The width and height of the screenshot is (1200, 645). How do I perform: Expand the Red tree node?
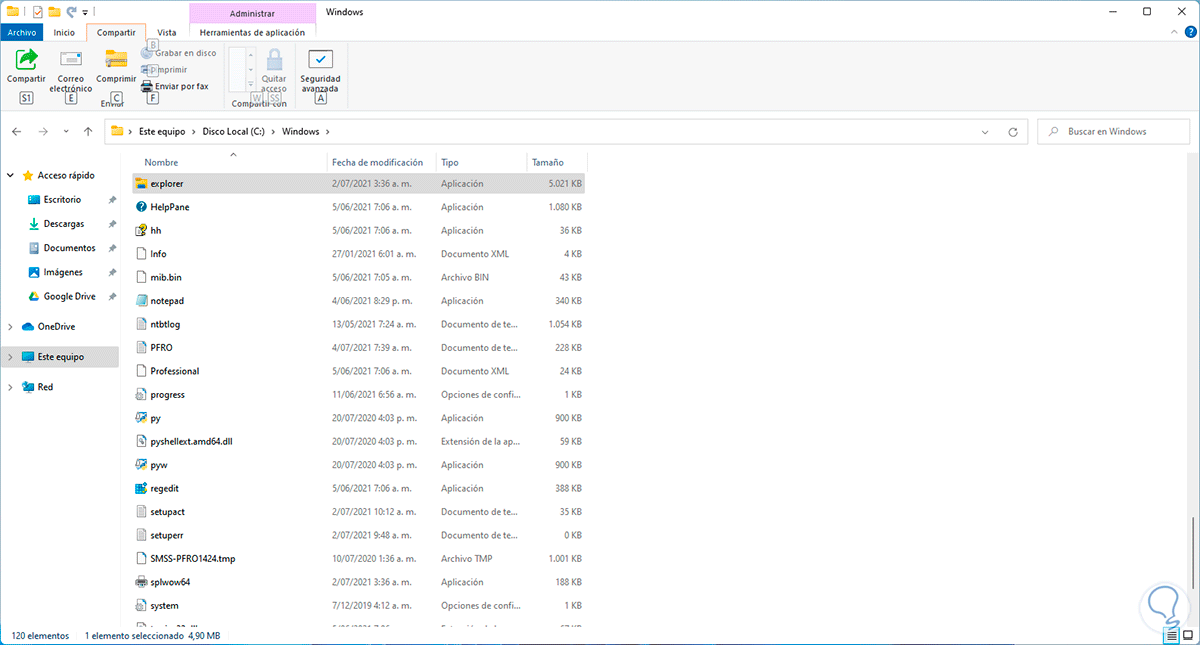coord(10,386)
